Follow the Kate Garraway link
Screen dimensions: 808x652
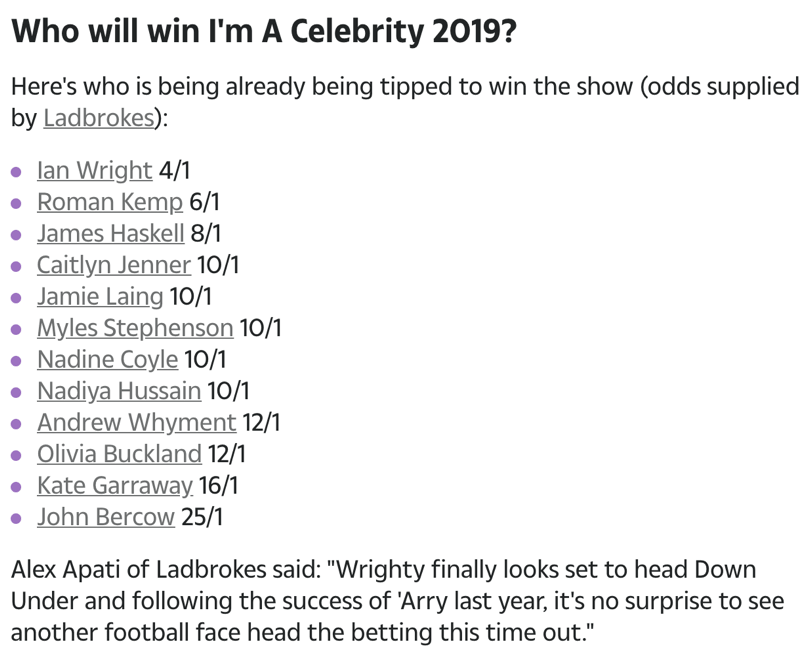115,485
